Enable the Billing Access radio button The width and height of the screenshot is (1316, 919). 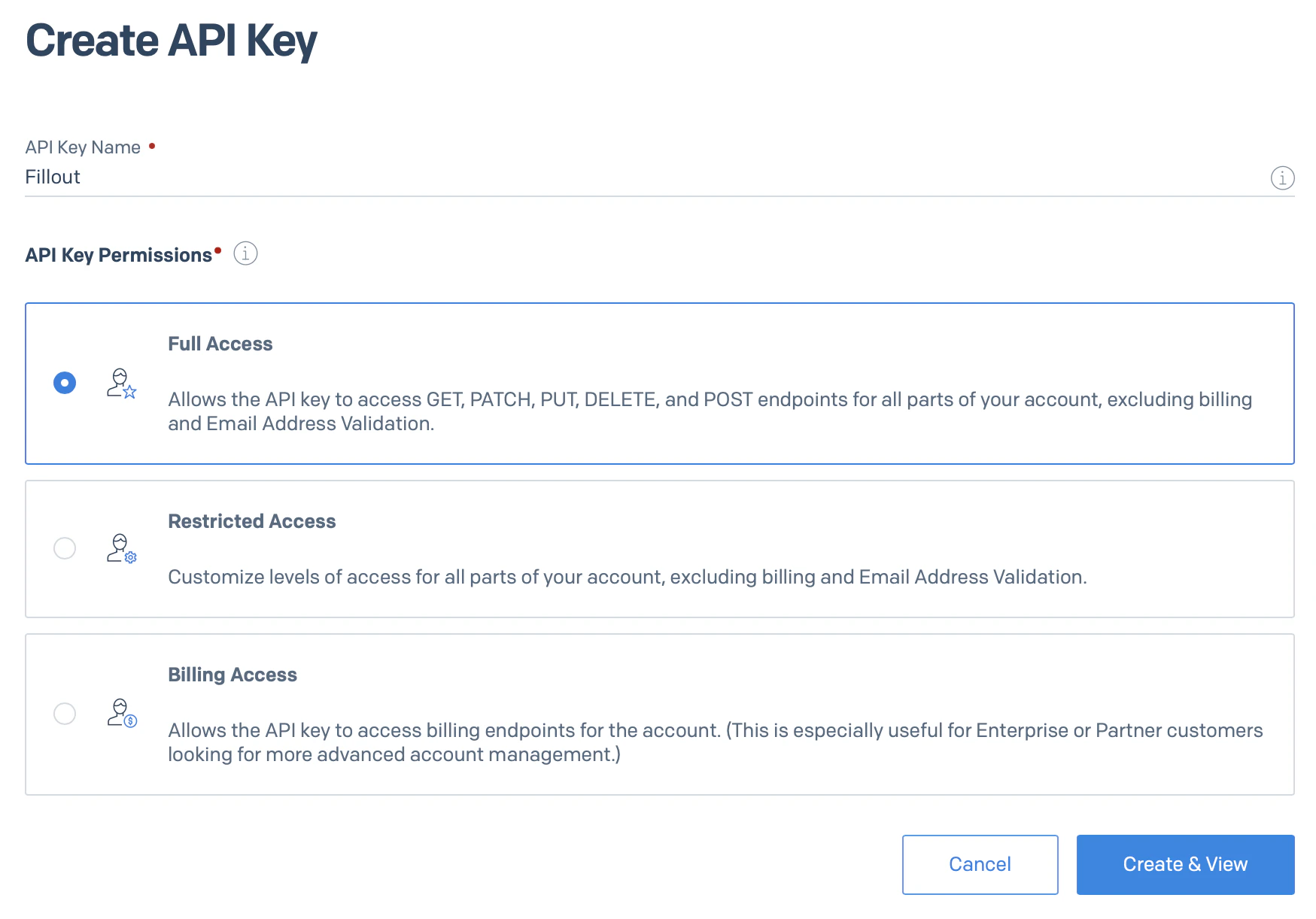point(65,714)
